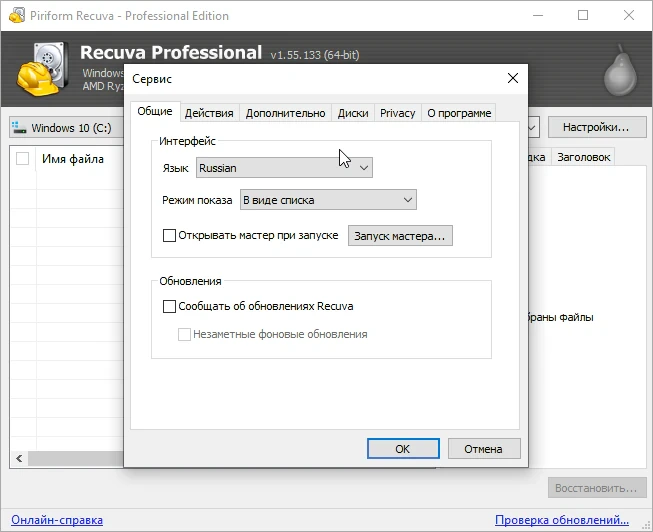This screenshot has width=653, height=532.
Task: Open the Язык language dropdown
Action: pos(284,168)
